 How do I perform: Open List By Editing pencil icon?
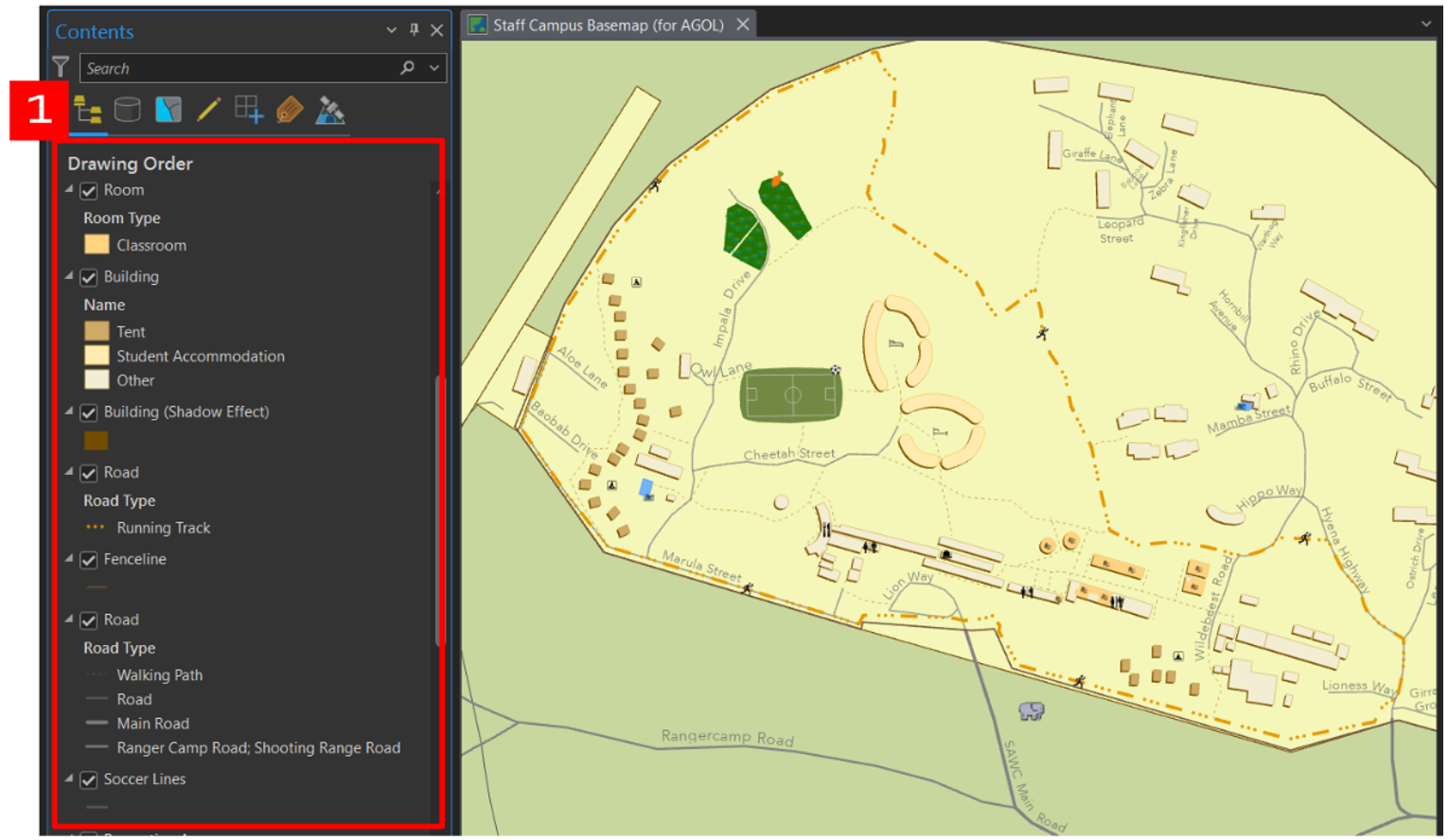(x=208, y=110)
